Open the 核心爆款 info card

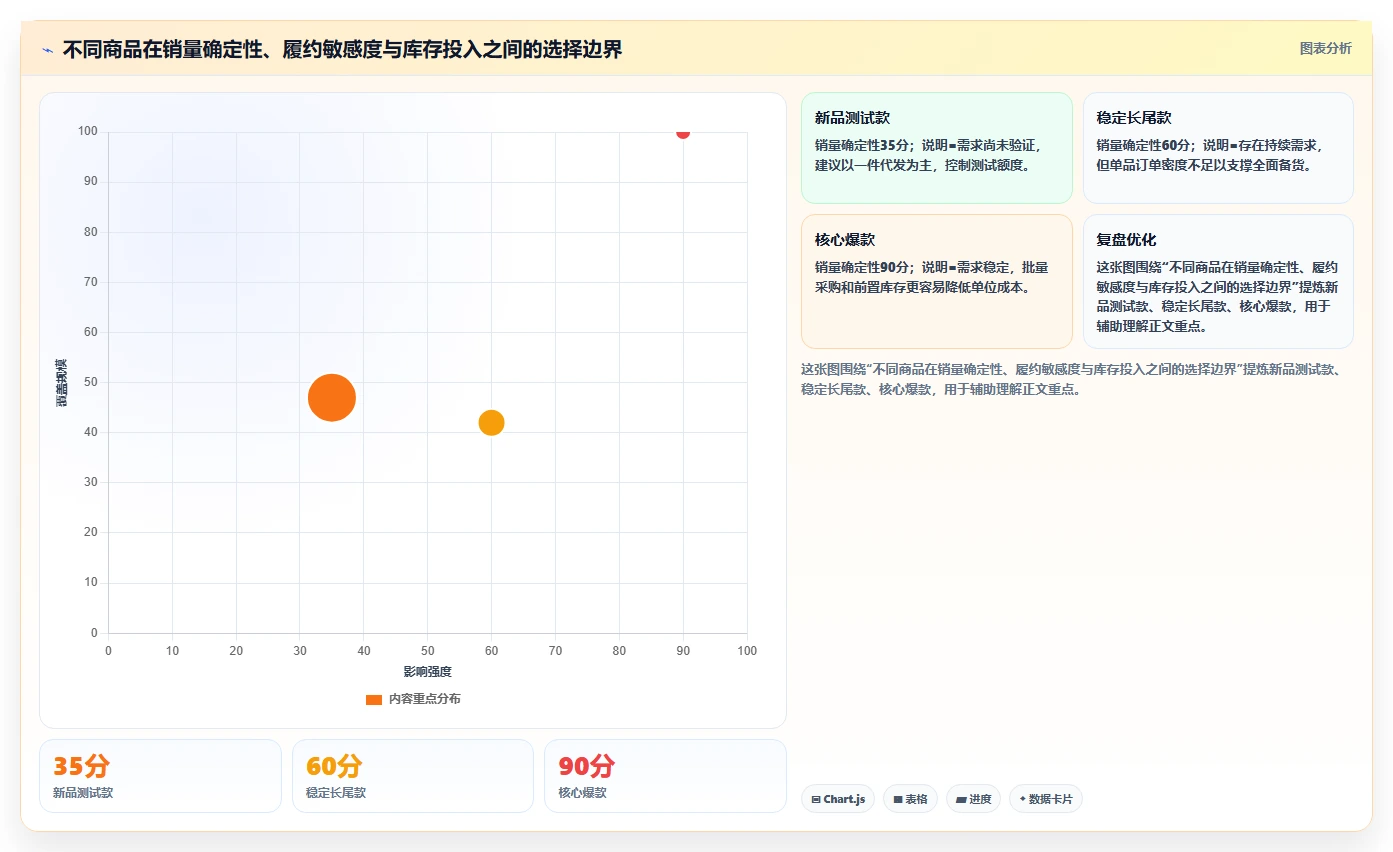[x=936, y=281]
